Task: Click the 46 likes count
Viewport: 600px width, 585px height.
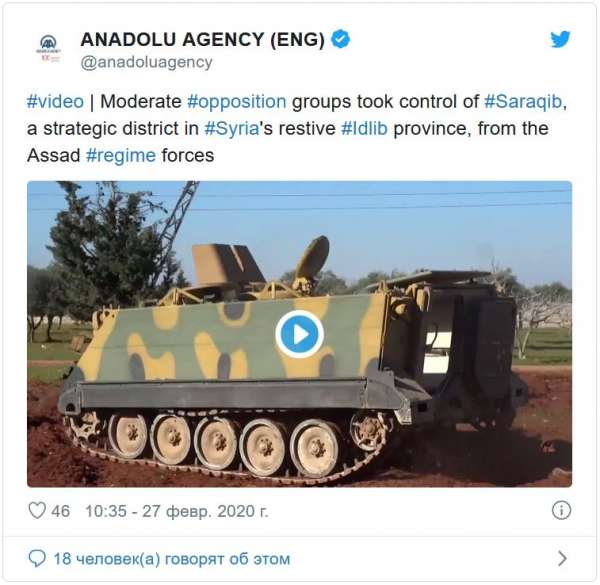Action: [60, 511]
